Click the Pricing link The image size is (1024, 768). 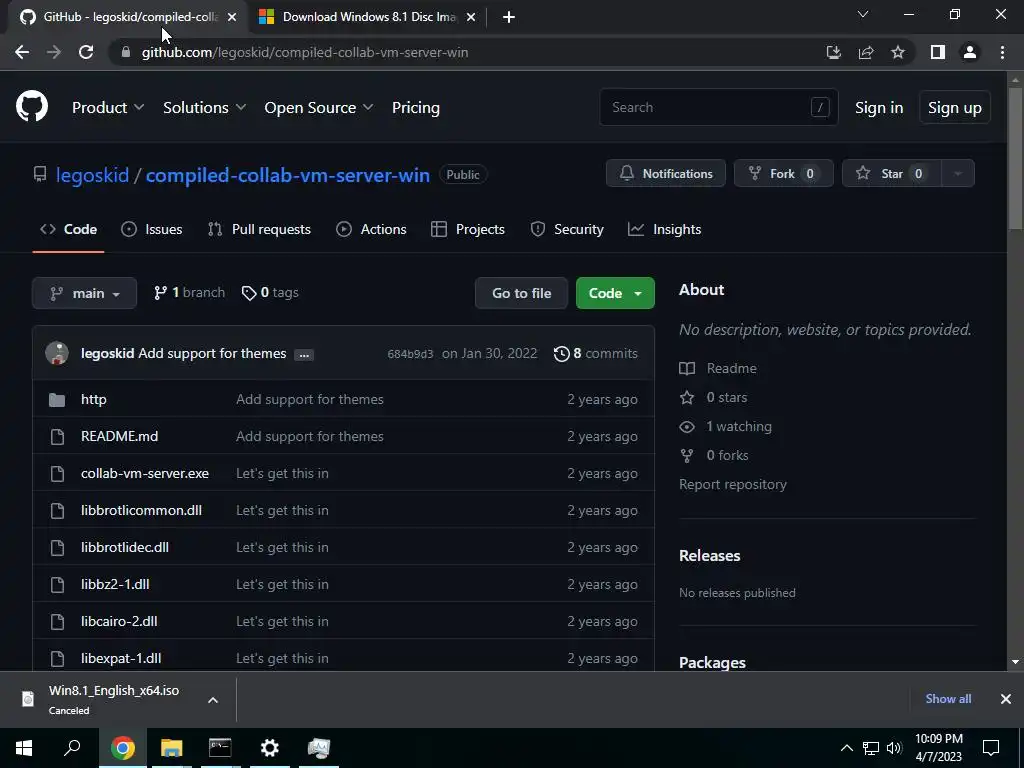point(416,108)
